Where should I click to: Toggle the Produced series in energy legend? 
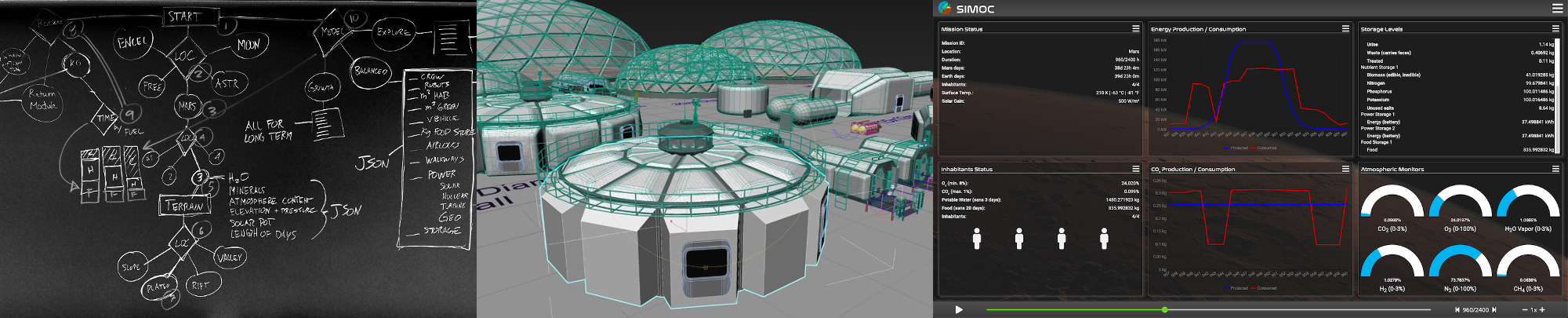[1236, 148]
